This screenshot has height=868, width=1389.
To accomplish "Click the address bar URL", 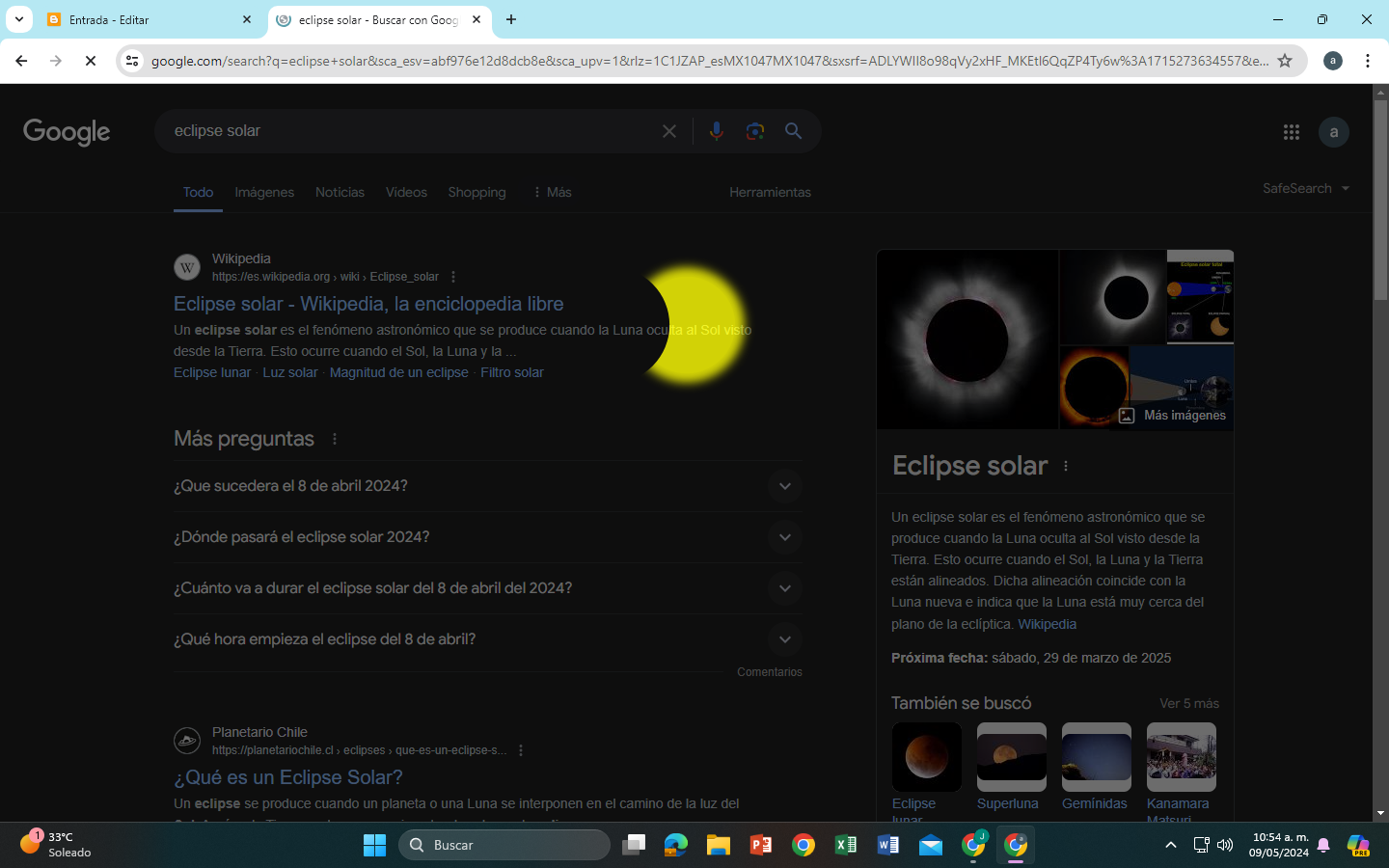I will coord(709,61).
